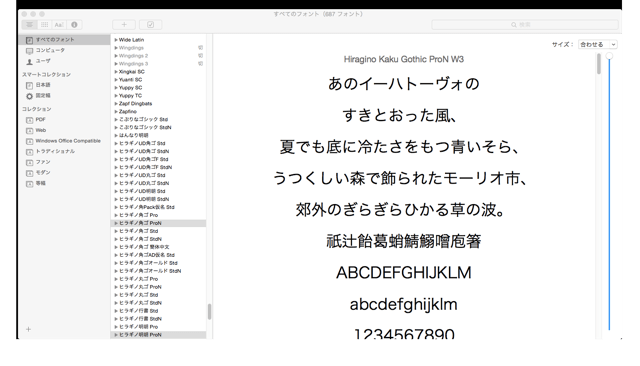Select ヒラギノ丸ゴ StdN font

point(140,303)
